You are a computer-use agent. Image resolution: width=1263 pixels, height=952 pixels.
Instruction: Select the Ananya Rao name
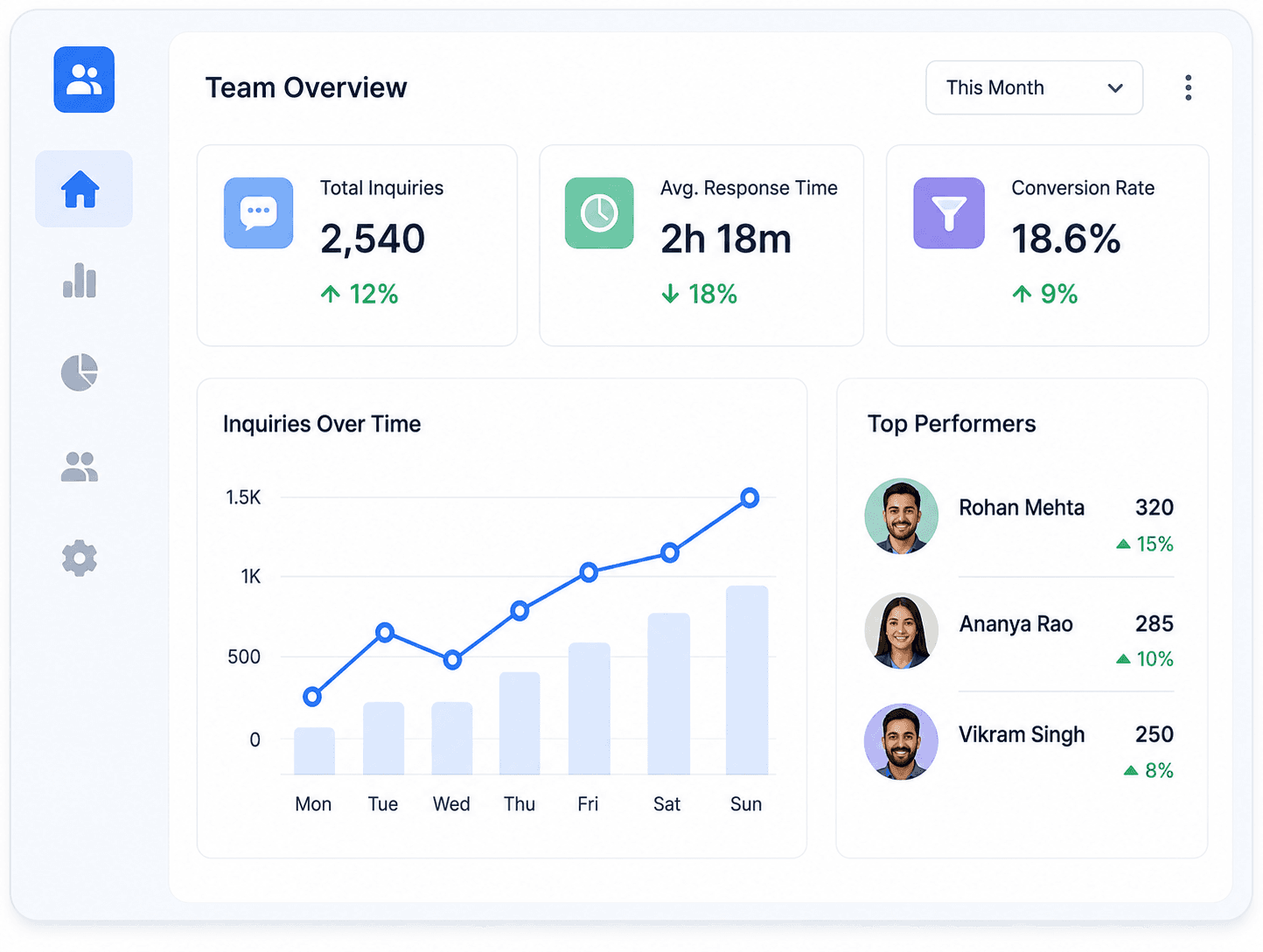(1016, 624)
